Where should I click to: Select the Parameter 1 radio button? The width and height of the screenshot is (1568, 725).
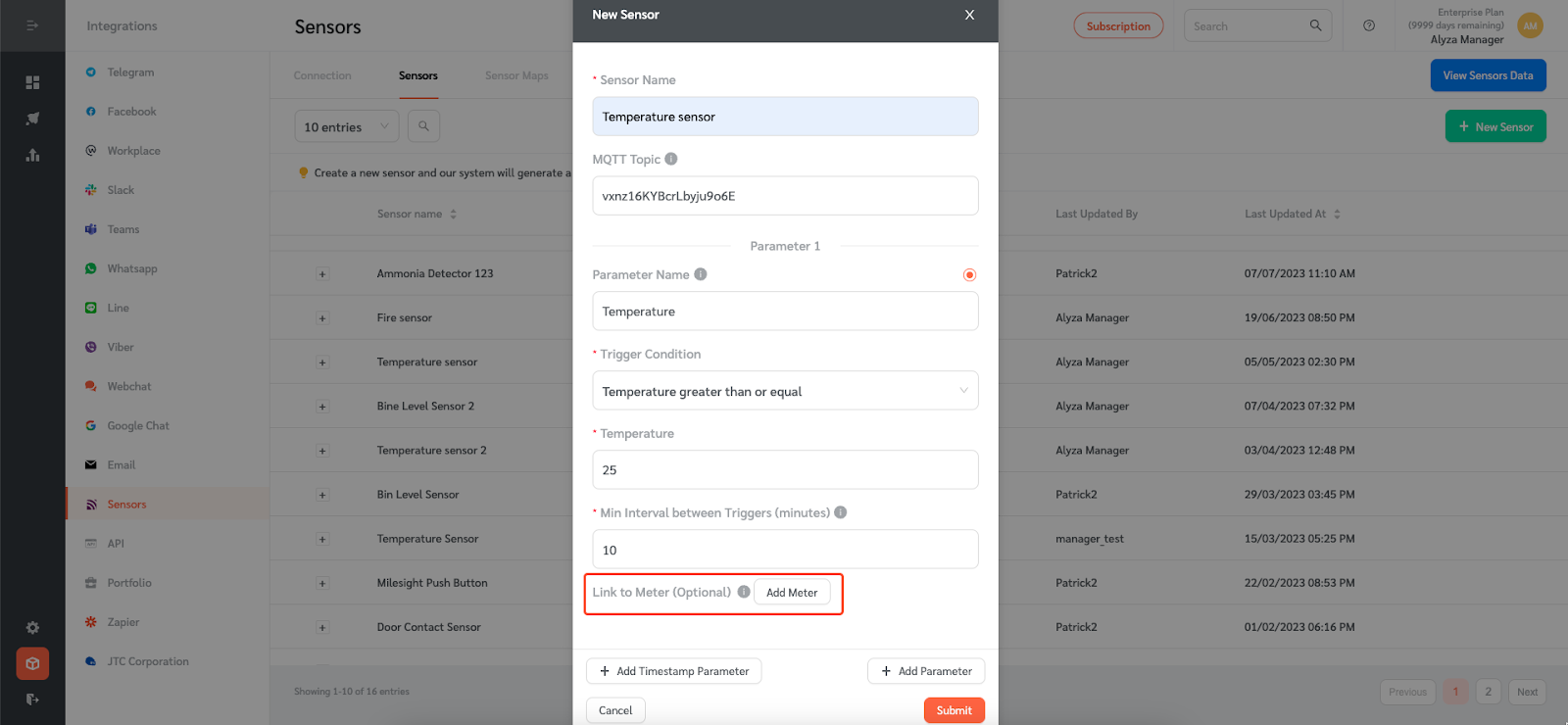pyautogui.click(x=969, y=275)
